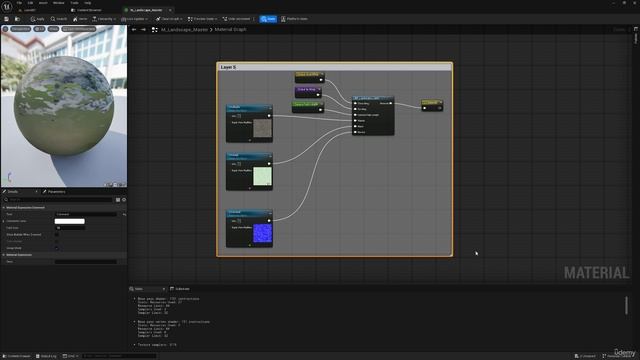The image size is (640, 360).
Task: Save the material with the toolbar save icon
Action: pos(6,19)
